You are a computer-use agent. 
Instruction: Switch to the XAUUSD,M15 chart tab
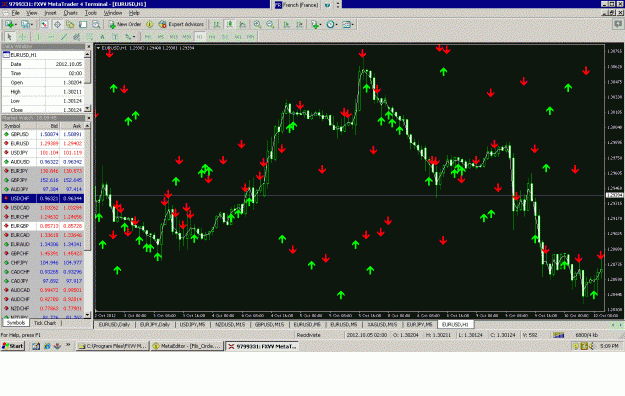381,325
